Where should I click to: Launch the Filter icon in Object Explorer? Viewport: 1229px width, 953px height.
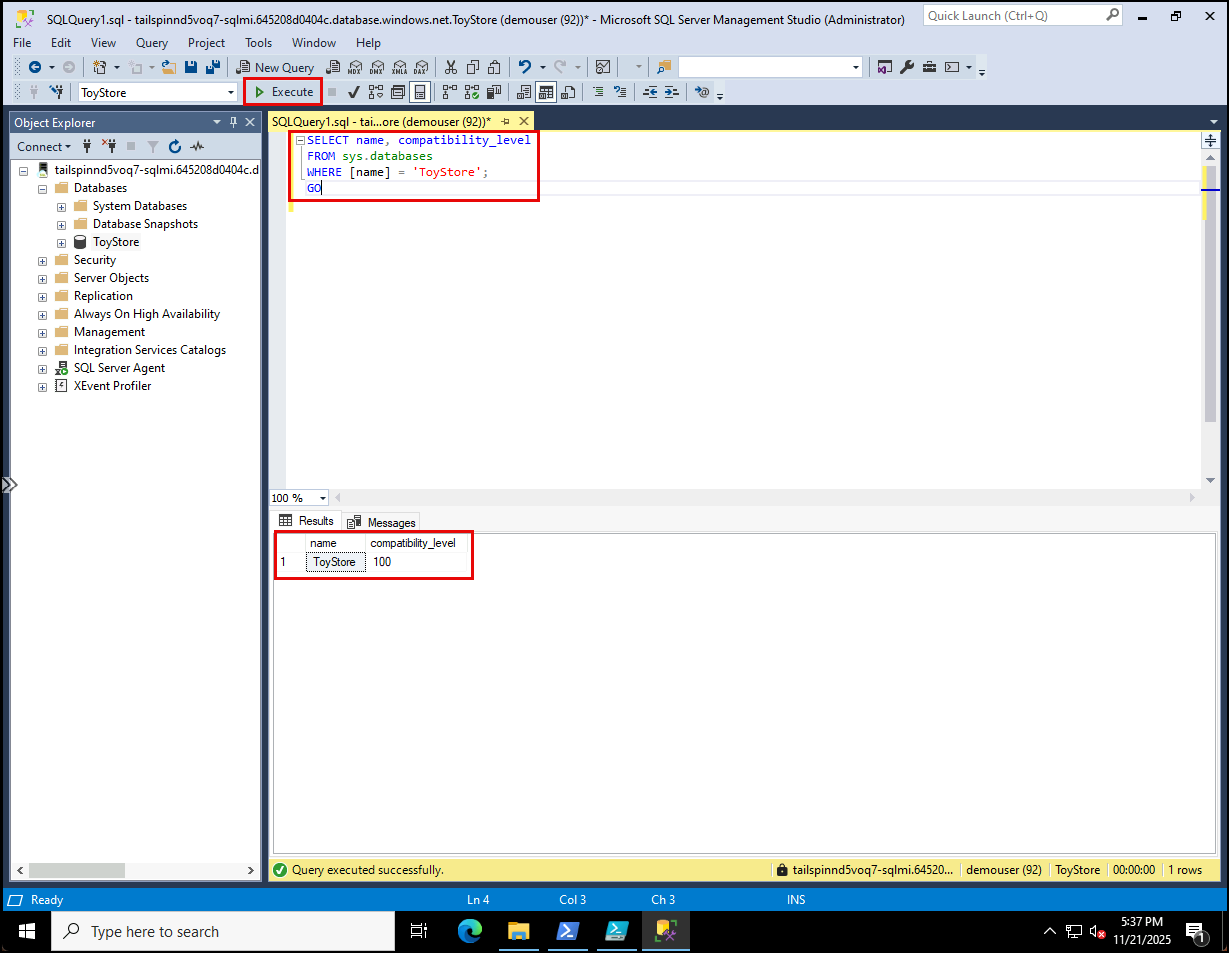154,146
